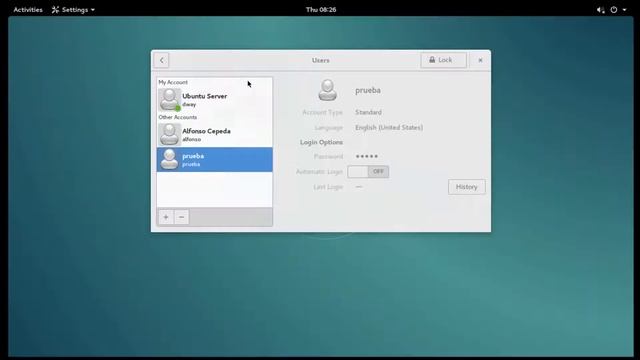Screen dimensions: 640x360
Task: Click the 'Last Login' label
Action: pos(328,187)
